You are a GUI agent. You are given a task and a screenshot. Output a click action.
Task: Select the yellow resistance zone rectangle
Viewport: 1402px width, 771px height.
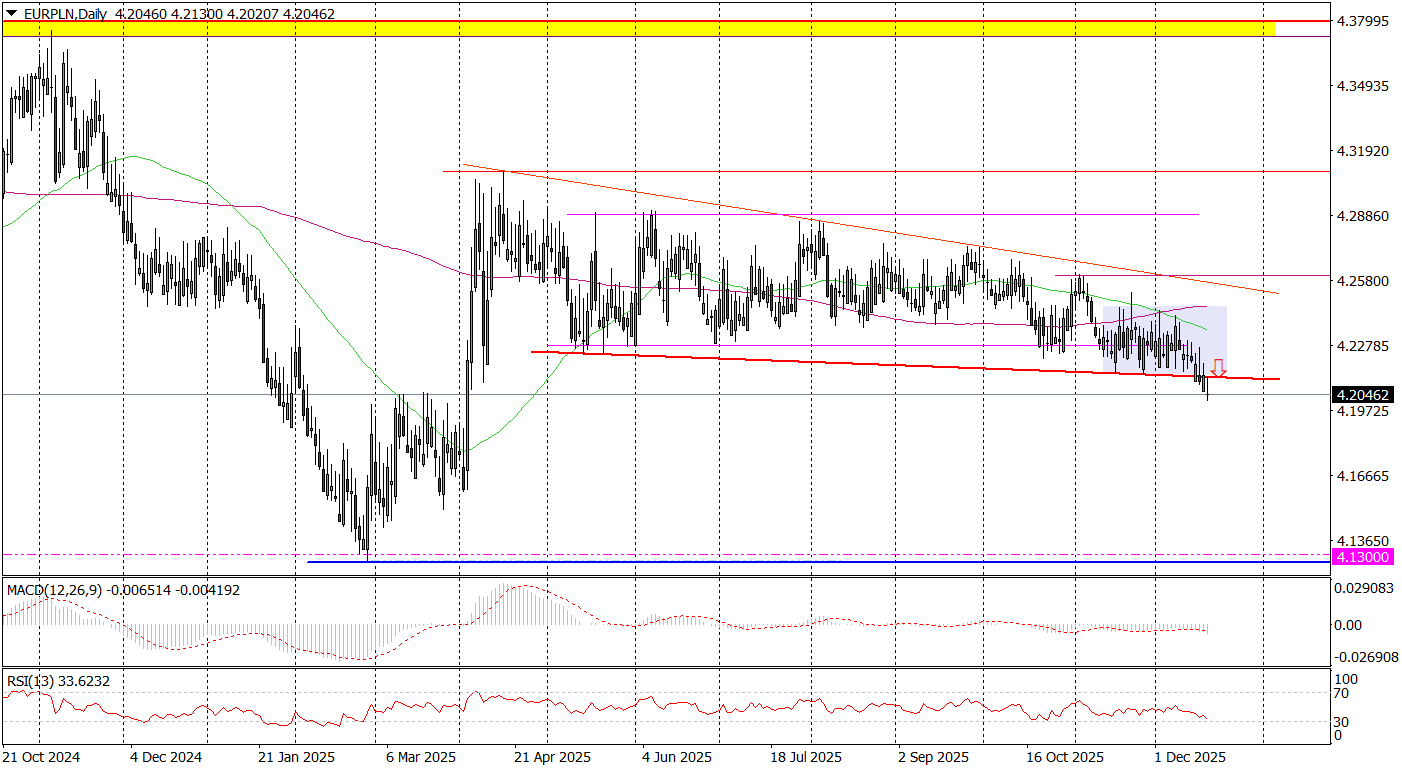[640, 29]
